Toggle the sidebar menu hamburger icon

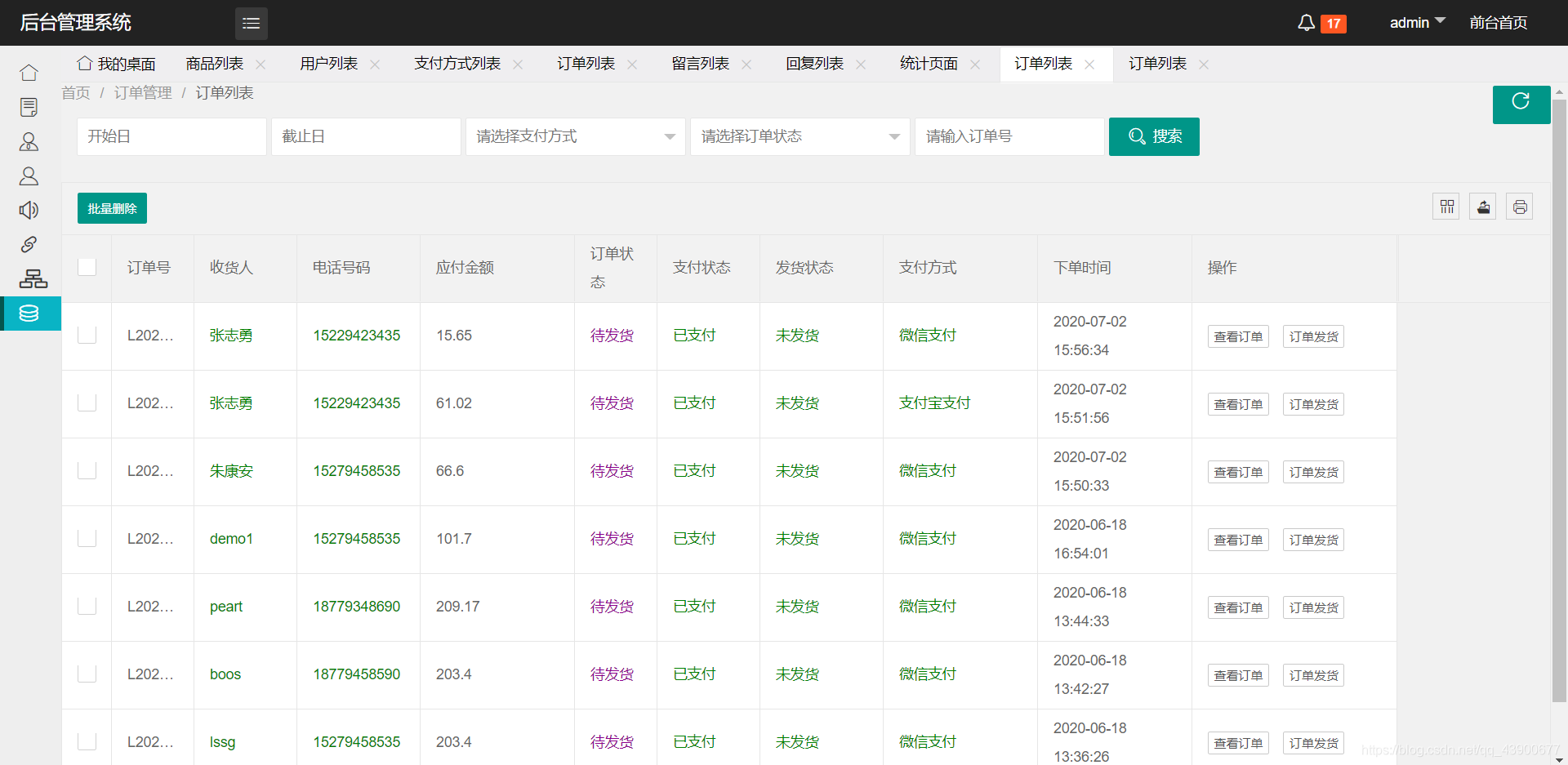point(251,23)
